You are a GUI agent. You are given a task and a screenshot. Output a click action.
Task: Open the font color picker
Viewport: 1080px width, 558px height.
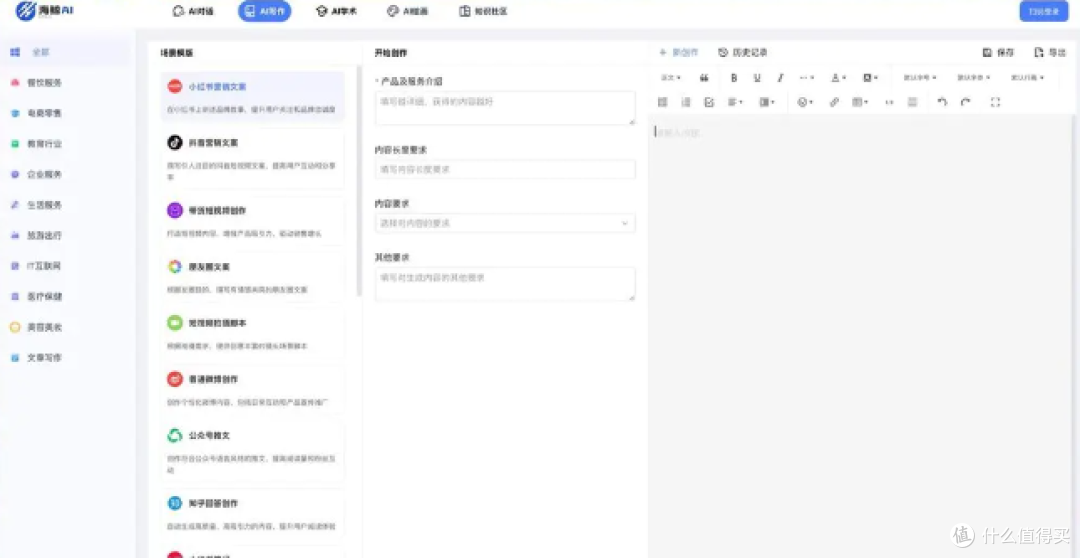tap(838, 78)
